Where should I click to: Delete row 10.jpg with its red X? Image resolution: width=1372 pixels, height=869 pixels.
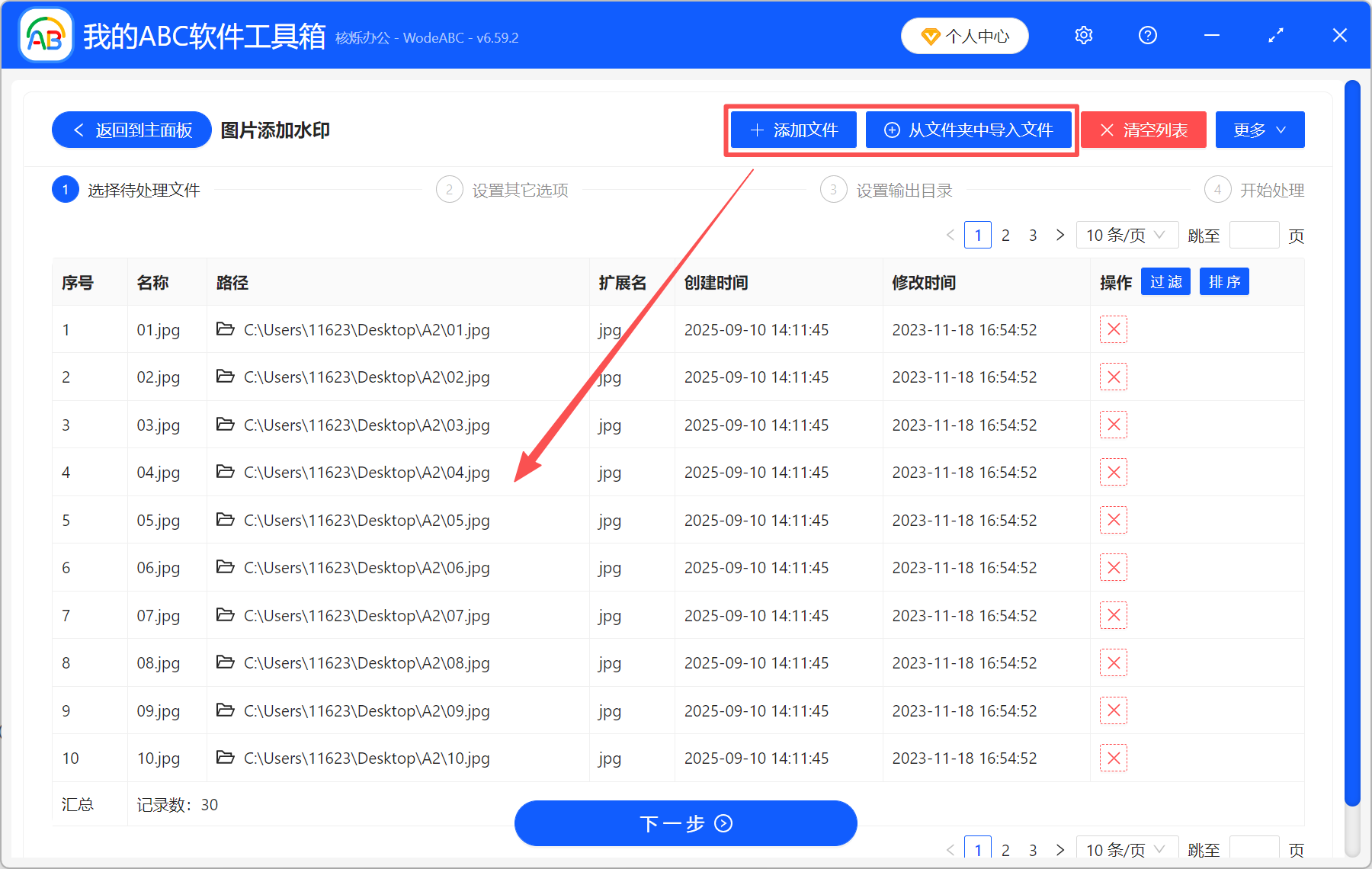click(x=1114, y=758)
